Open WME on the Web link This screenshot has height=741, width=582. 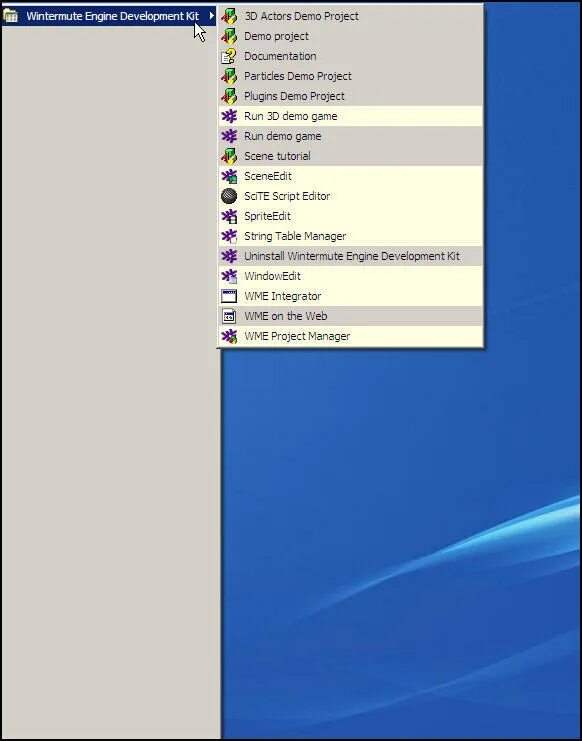coord(351,316)
